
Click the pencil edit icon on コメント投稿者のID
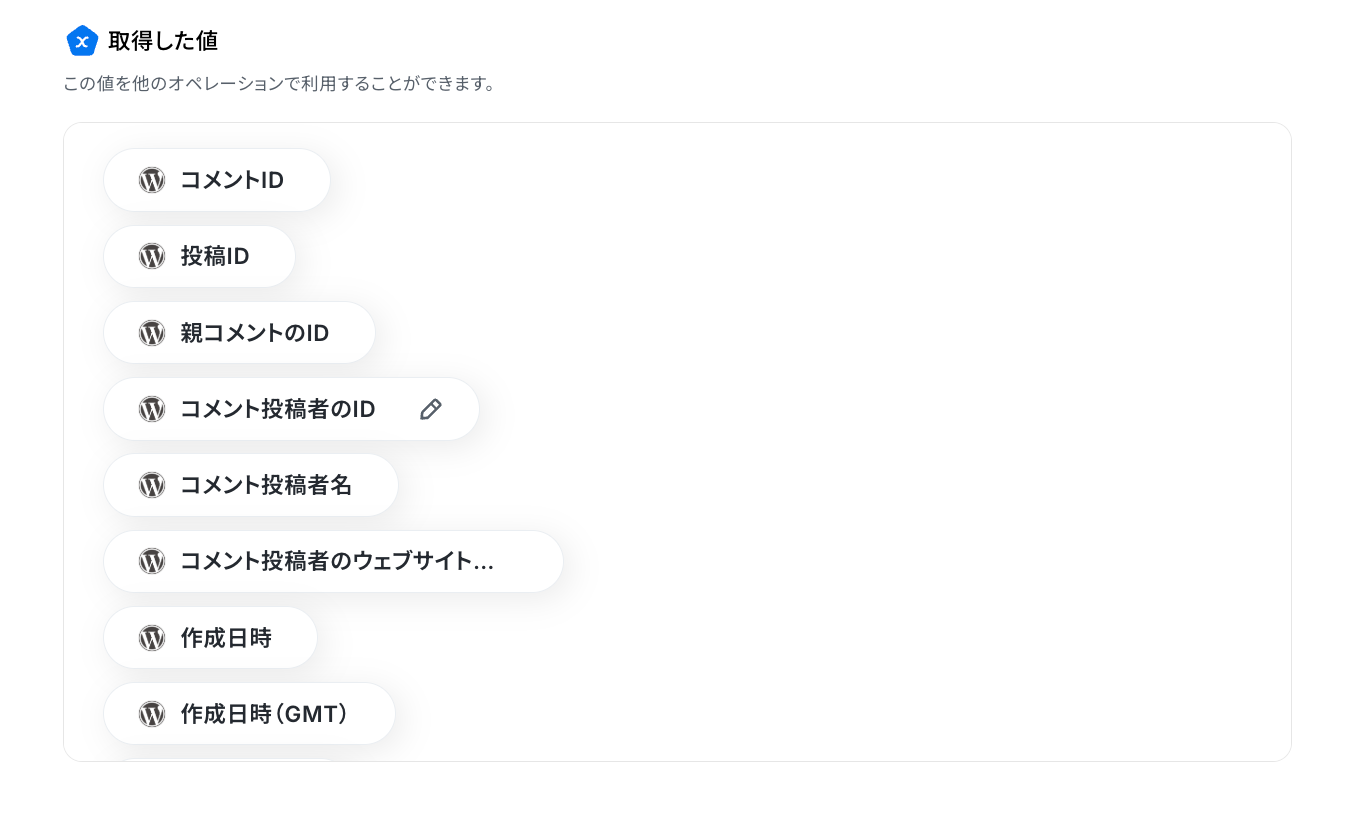(x=431, y=409)
